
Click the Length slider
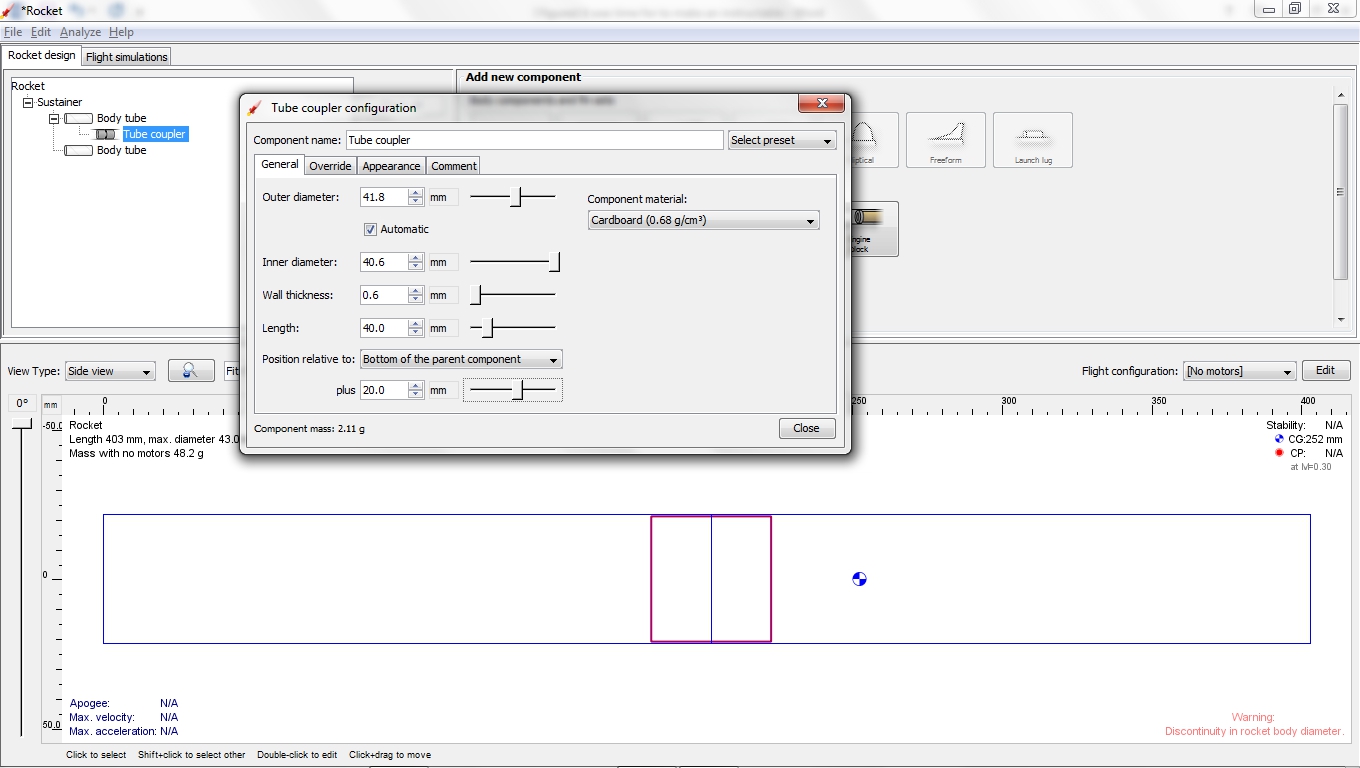click(x=513, y=328)
